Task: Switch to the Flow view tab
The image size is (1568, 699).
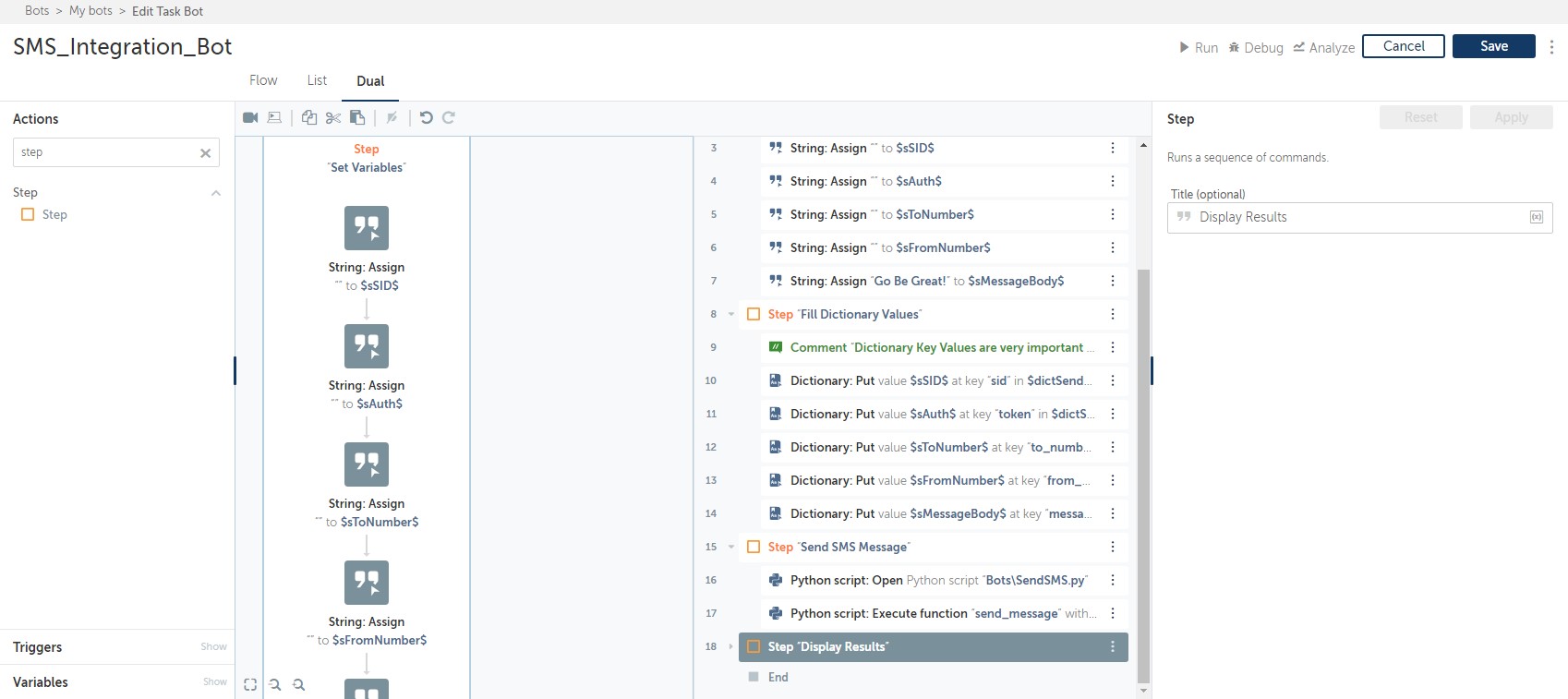Action: [x=263, y=80]
